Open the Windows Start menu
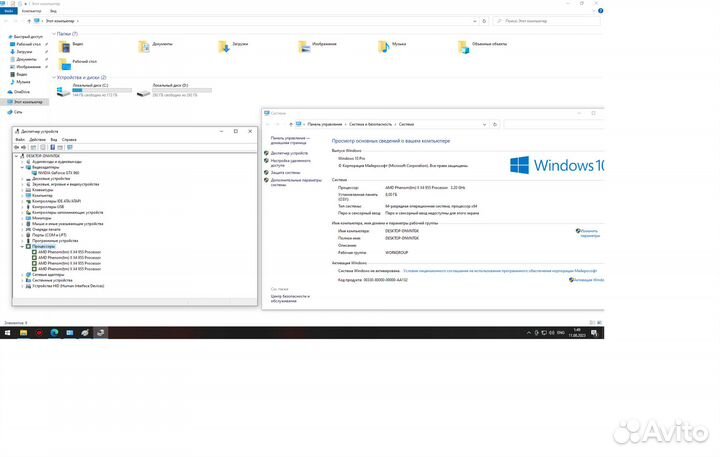Viewport: 720px width, 457px height. 7,333
